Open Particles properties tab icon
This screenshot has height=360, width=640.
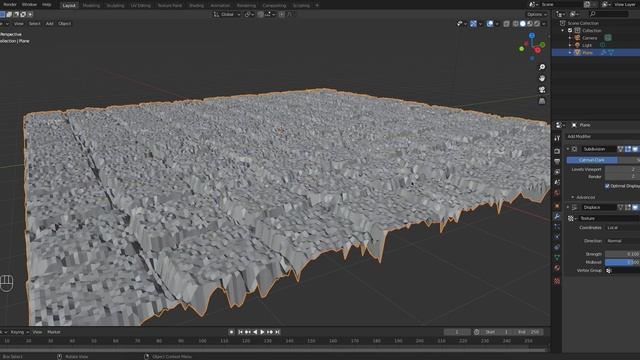click(x=557, y=227)
